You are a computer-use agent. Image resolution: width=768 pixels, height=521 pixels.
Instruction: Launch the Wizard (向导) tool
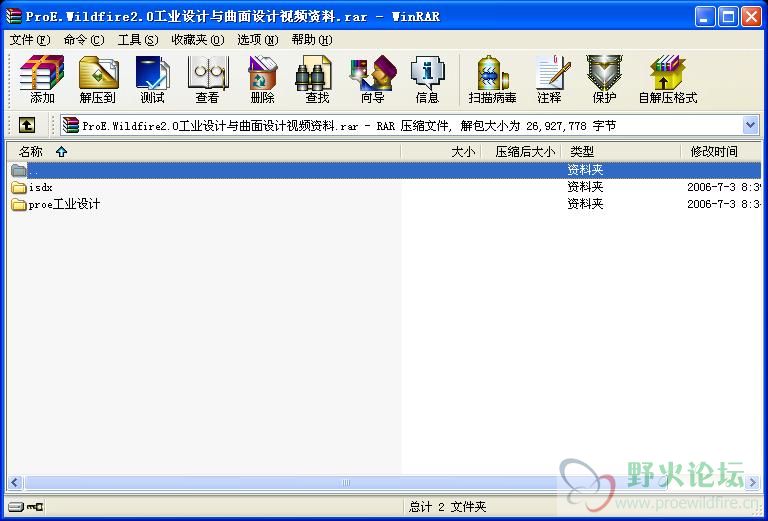(x=372, y=80)
